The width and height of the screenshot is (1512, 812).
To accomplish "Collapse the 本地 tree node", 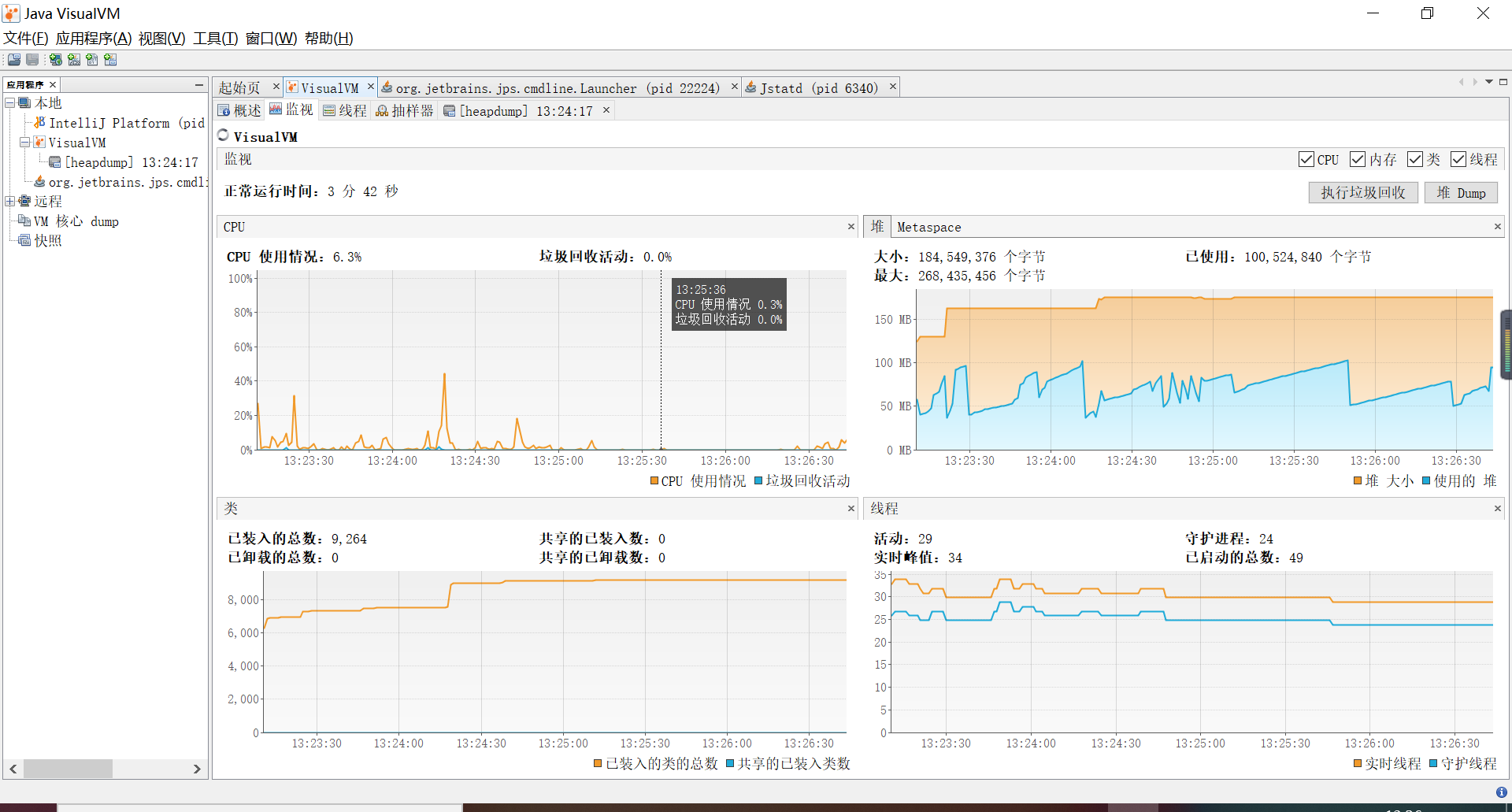I will pos(10,103).
